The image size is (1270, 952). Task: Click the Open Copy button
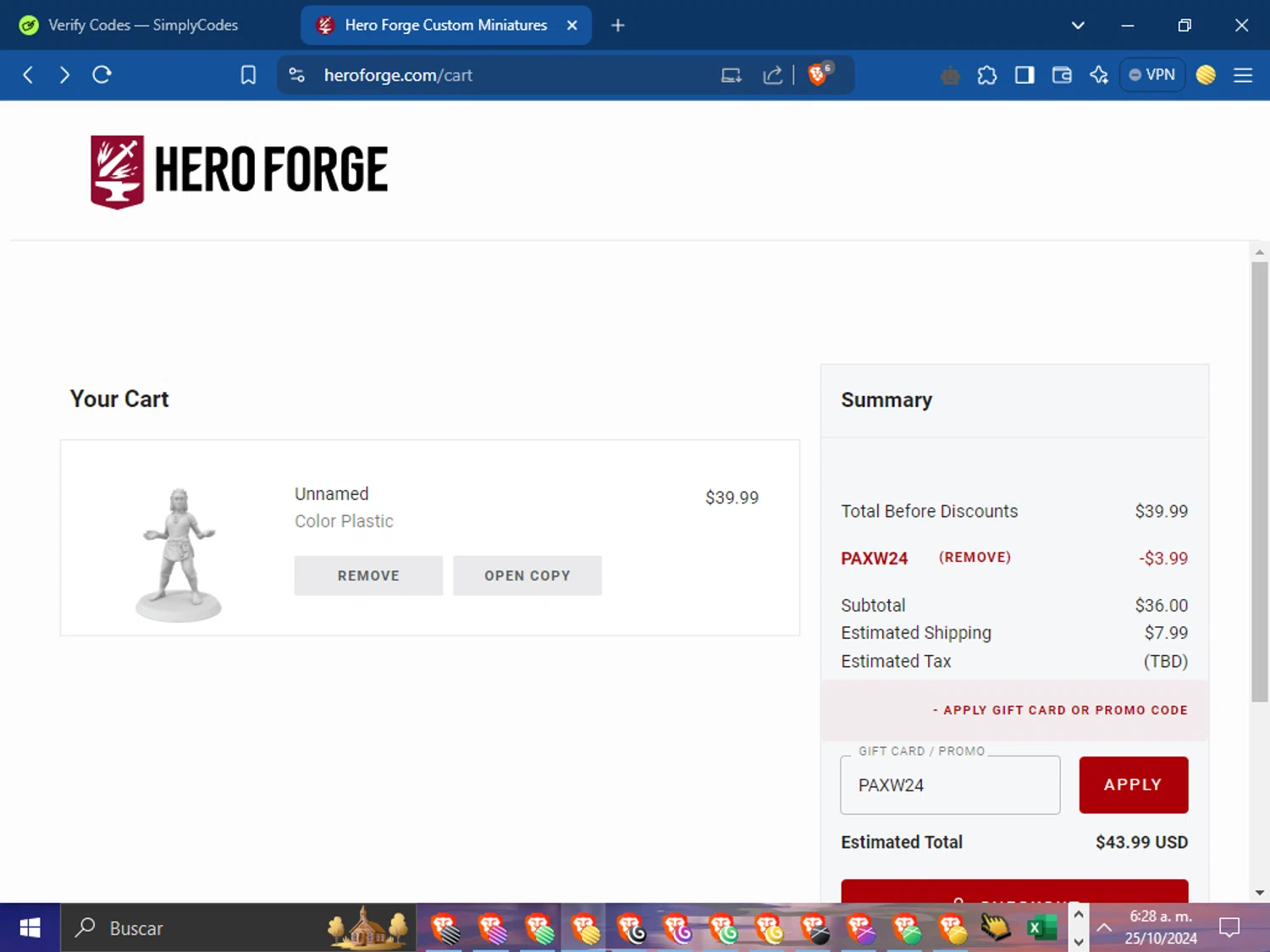click(x=527, y=575)
